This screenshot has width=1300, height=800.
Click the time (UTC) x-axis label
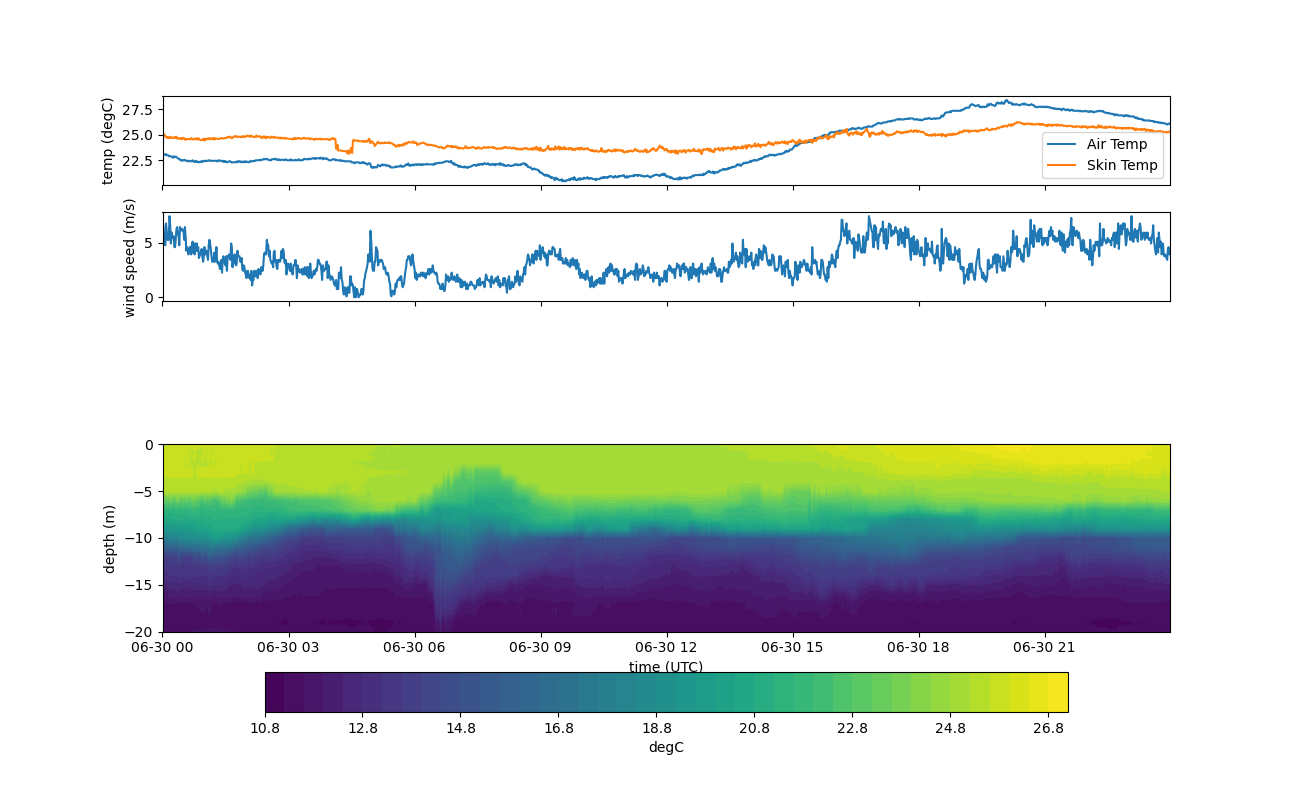click(x=665, y=667)
